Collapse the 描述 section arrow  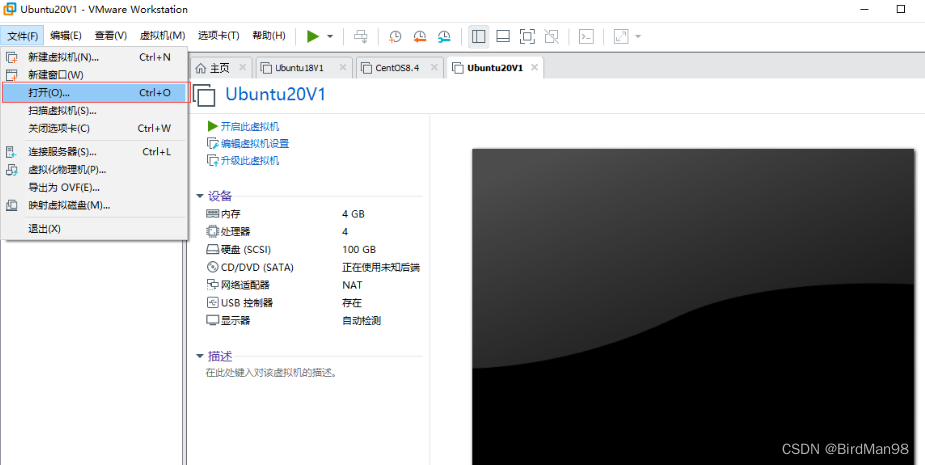click(x=200, y=356)
